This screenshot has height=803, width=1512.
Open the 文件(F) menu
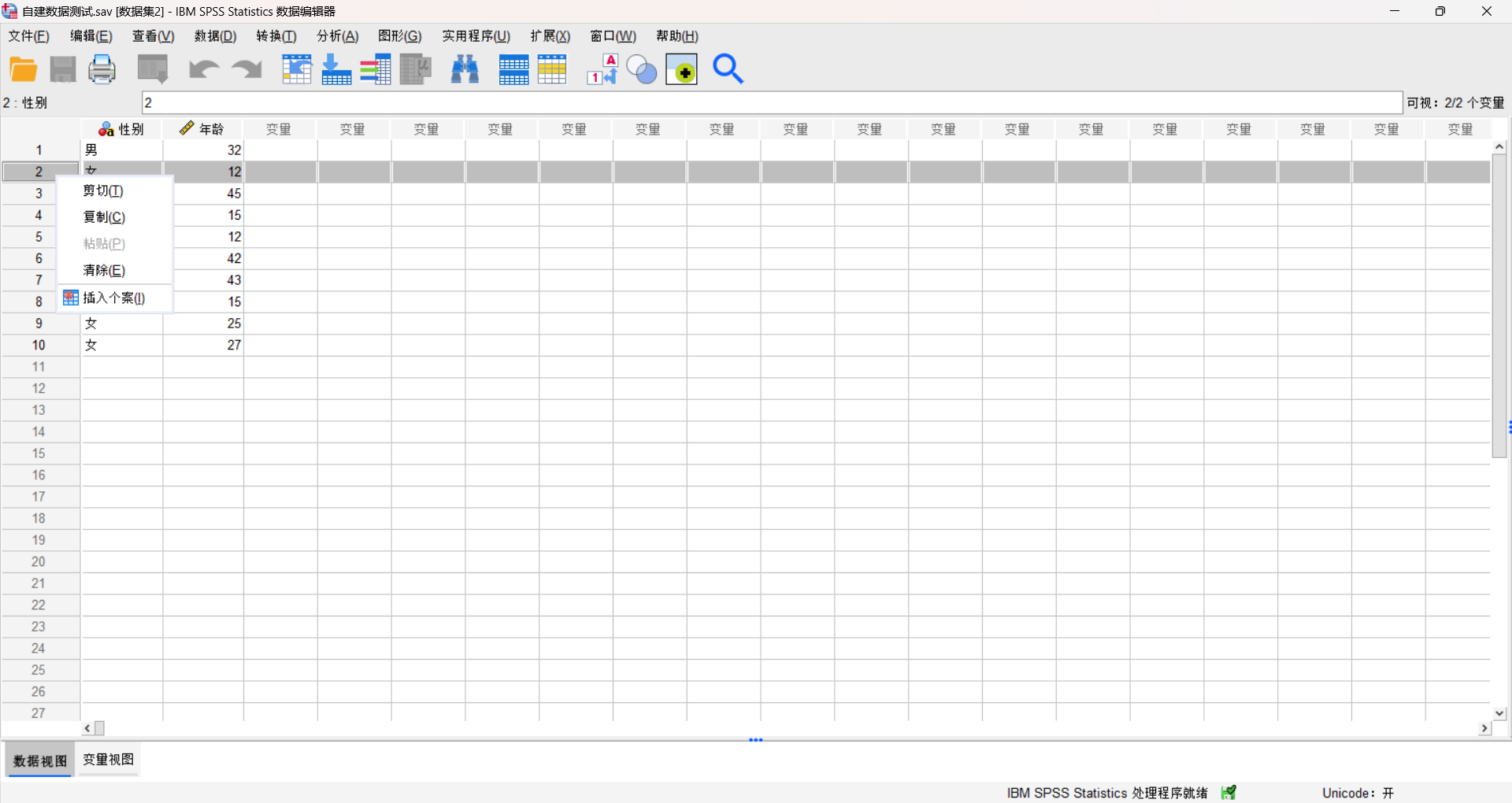point(29,36)
